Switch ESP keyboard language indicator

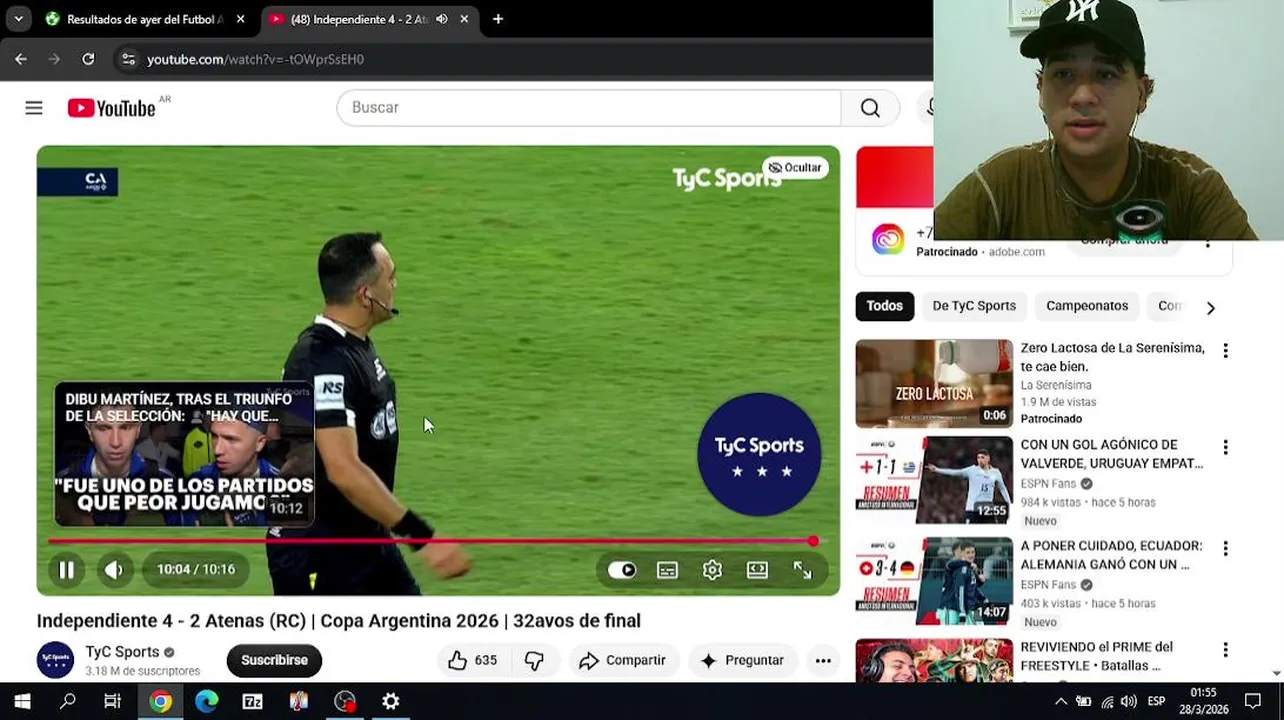pyautogui.click(x=1156, y=702)
